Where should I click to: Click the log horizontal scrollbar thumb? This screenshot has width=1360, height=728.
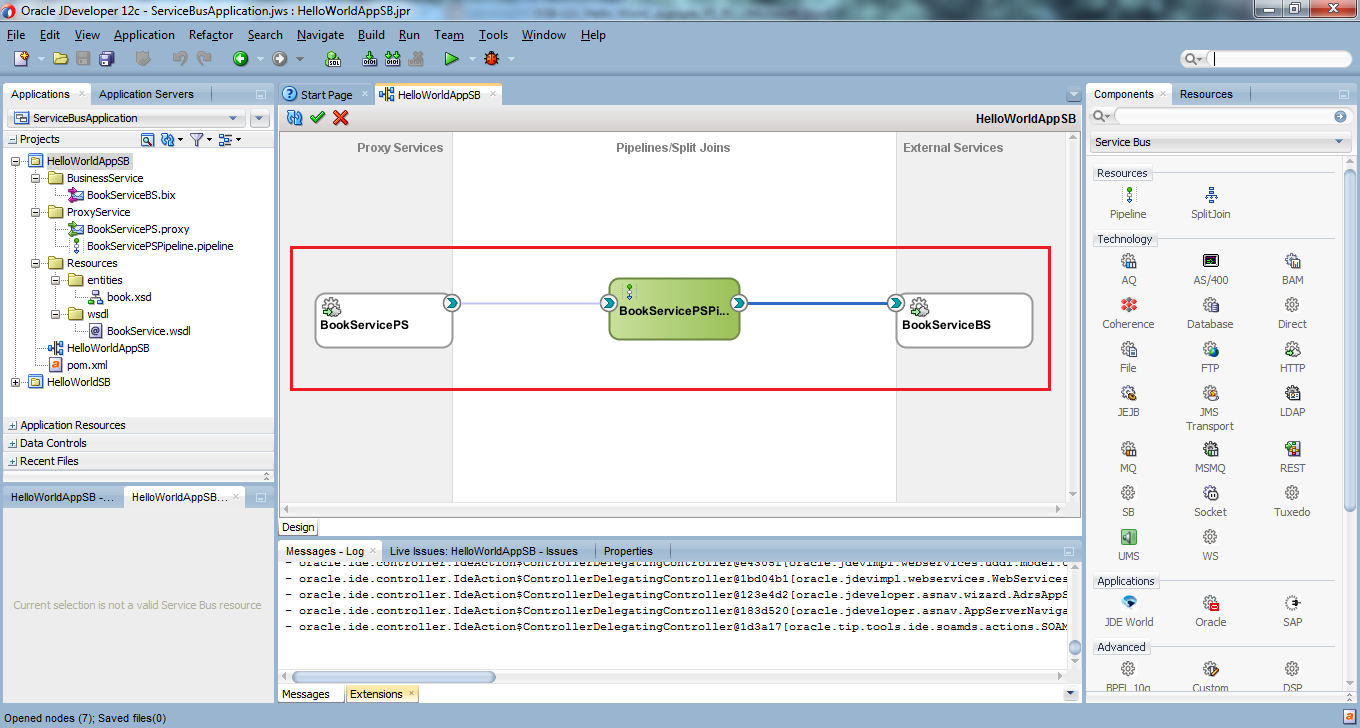pos(393,677)
